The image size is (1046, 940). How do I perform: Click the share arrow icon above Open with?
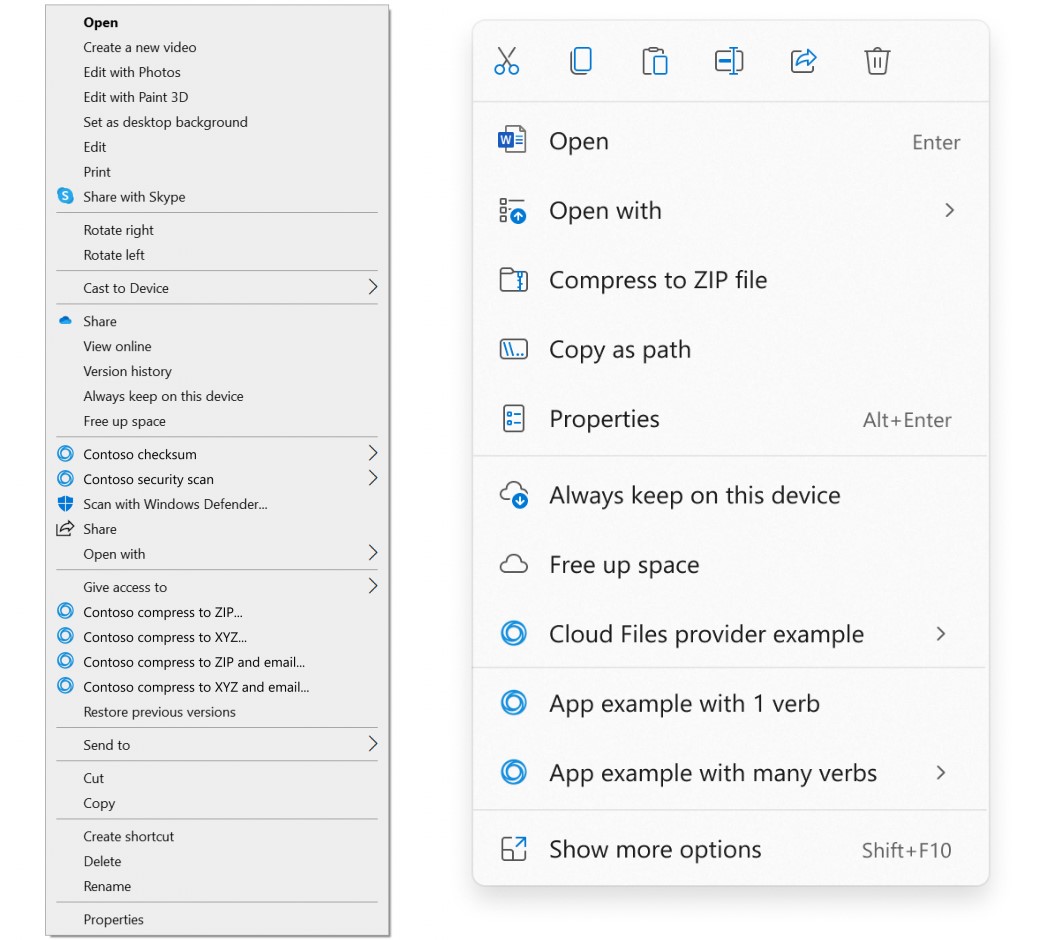65,528
